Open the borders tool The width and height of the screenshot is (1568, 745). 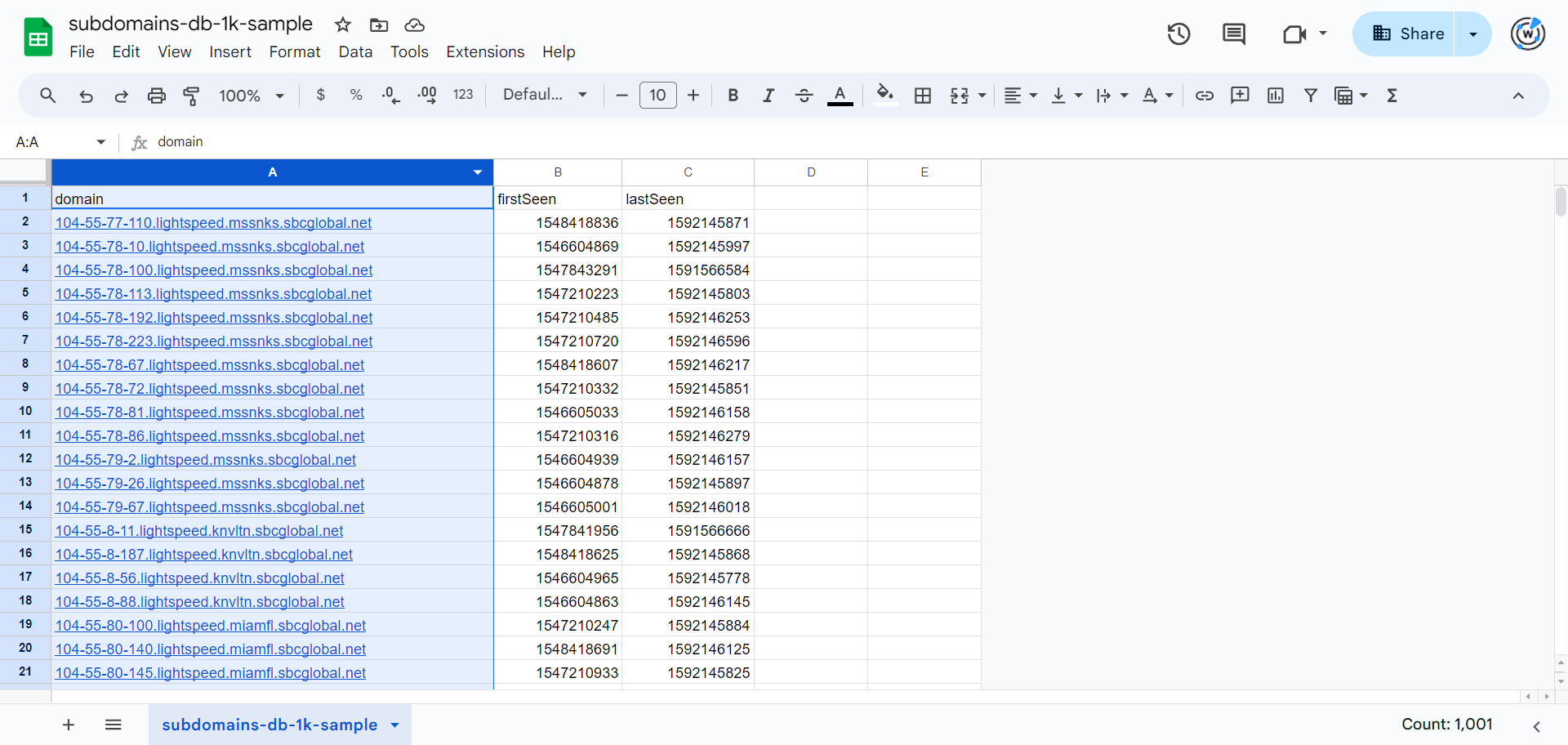(923, 96)
